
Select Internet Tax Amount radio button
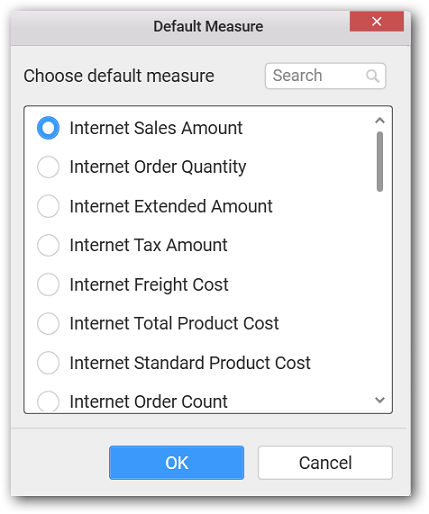(x=48, y=245)
